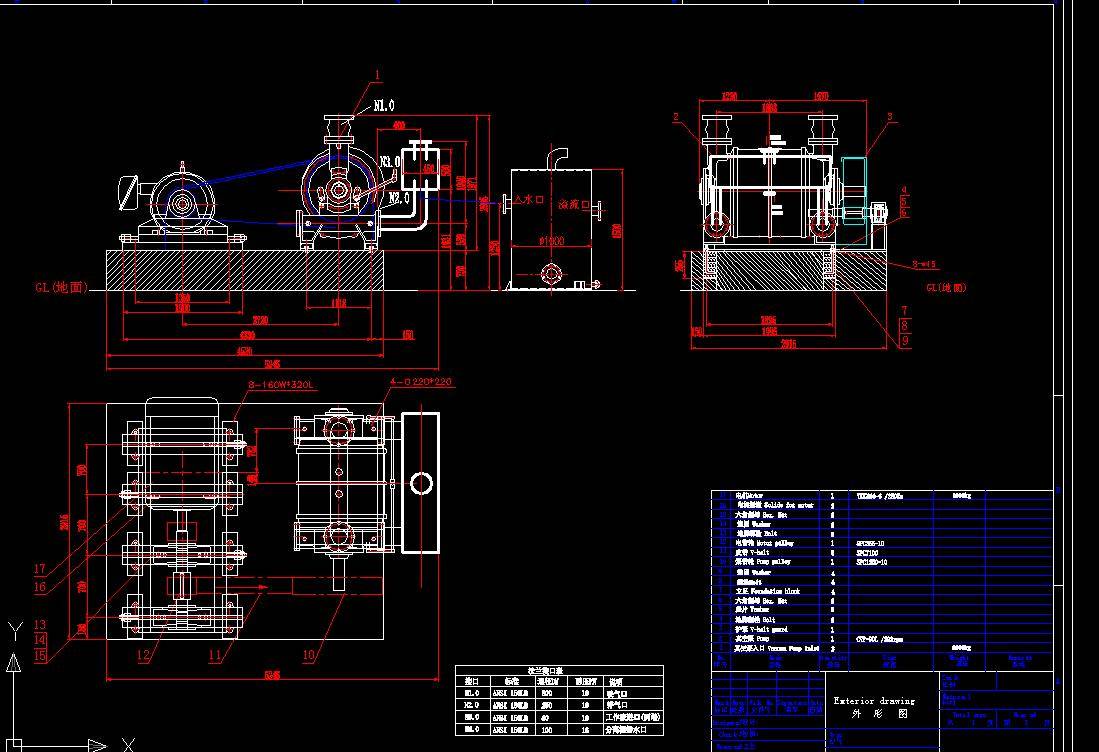Click the circle in the plan-view rectangular tank
The height and width of the screenshot is (752, 1099).
tap(421, 484)
